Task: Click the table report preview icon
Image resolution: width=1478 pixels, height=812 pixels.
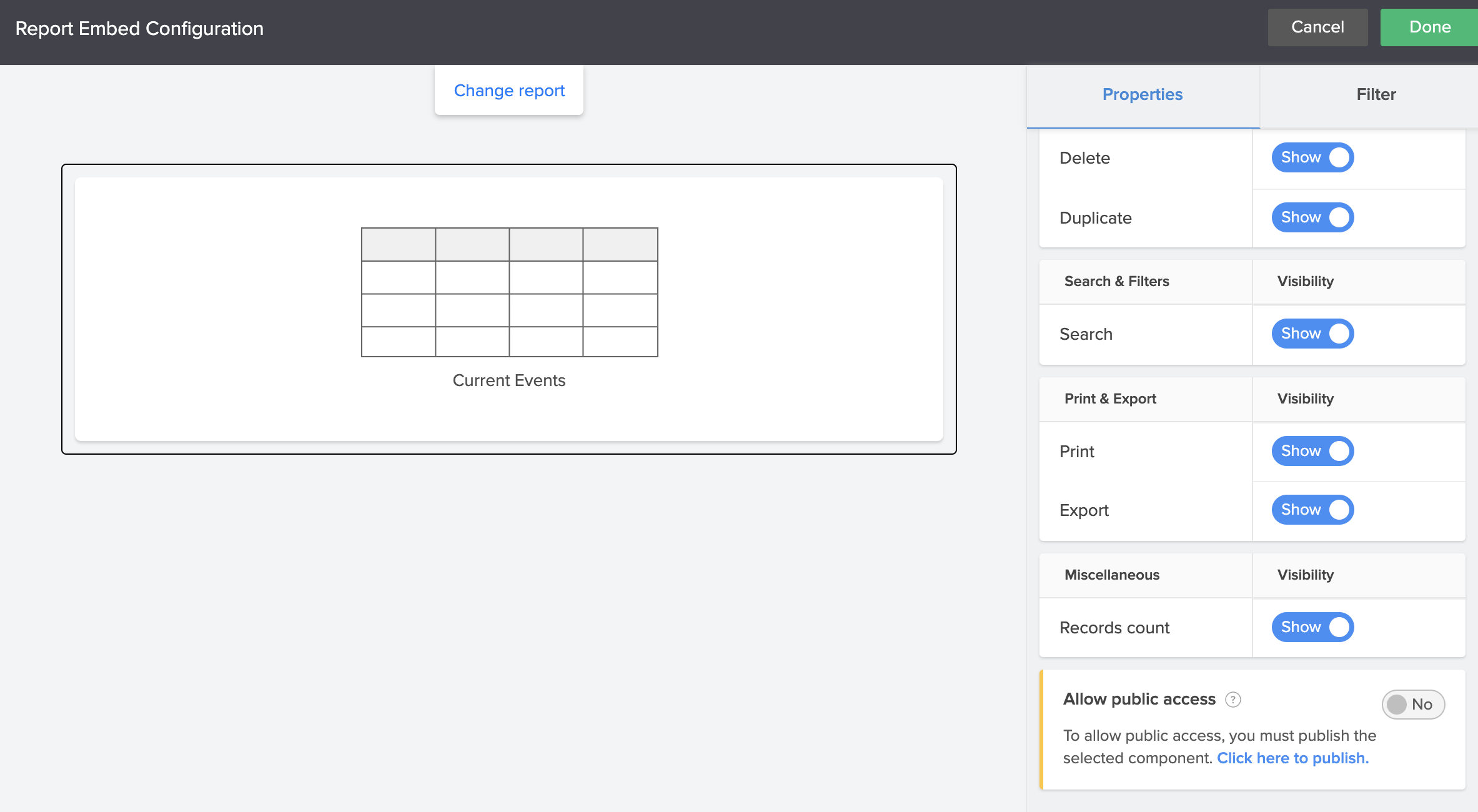Action: [x=509, y=292]
